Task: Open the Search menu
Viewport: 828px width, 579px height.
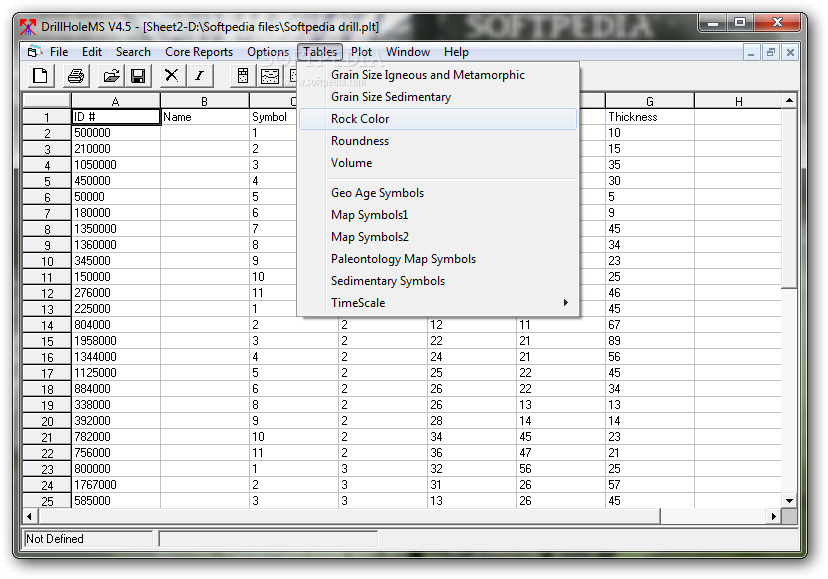Action: tap(133, 52)
